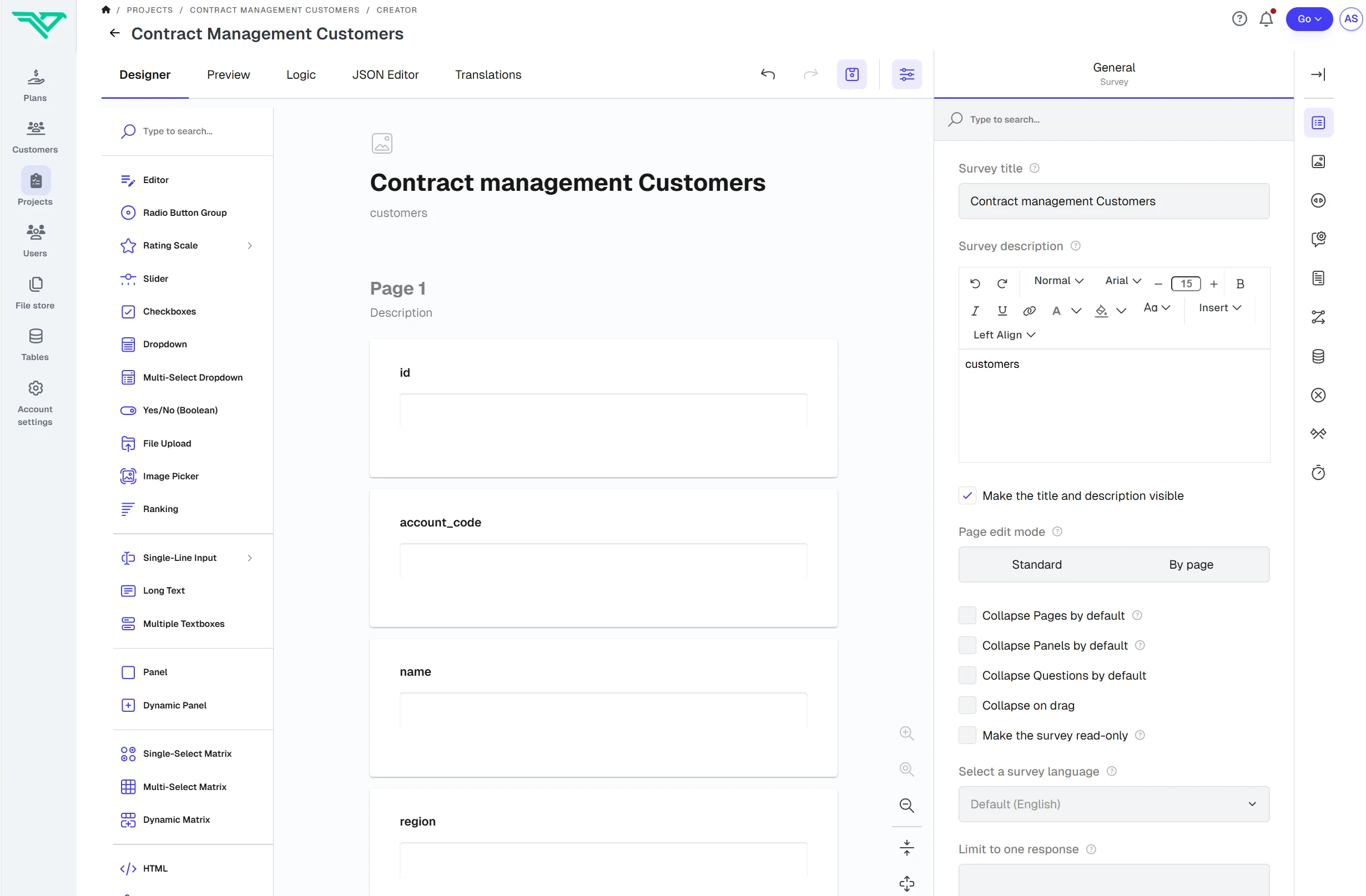Click the Undo arrow icon

coord(769,74)
